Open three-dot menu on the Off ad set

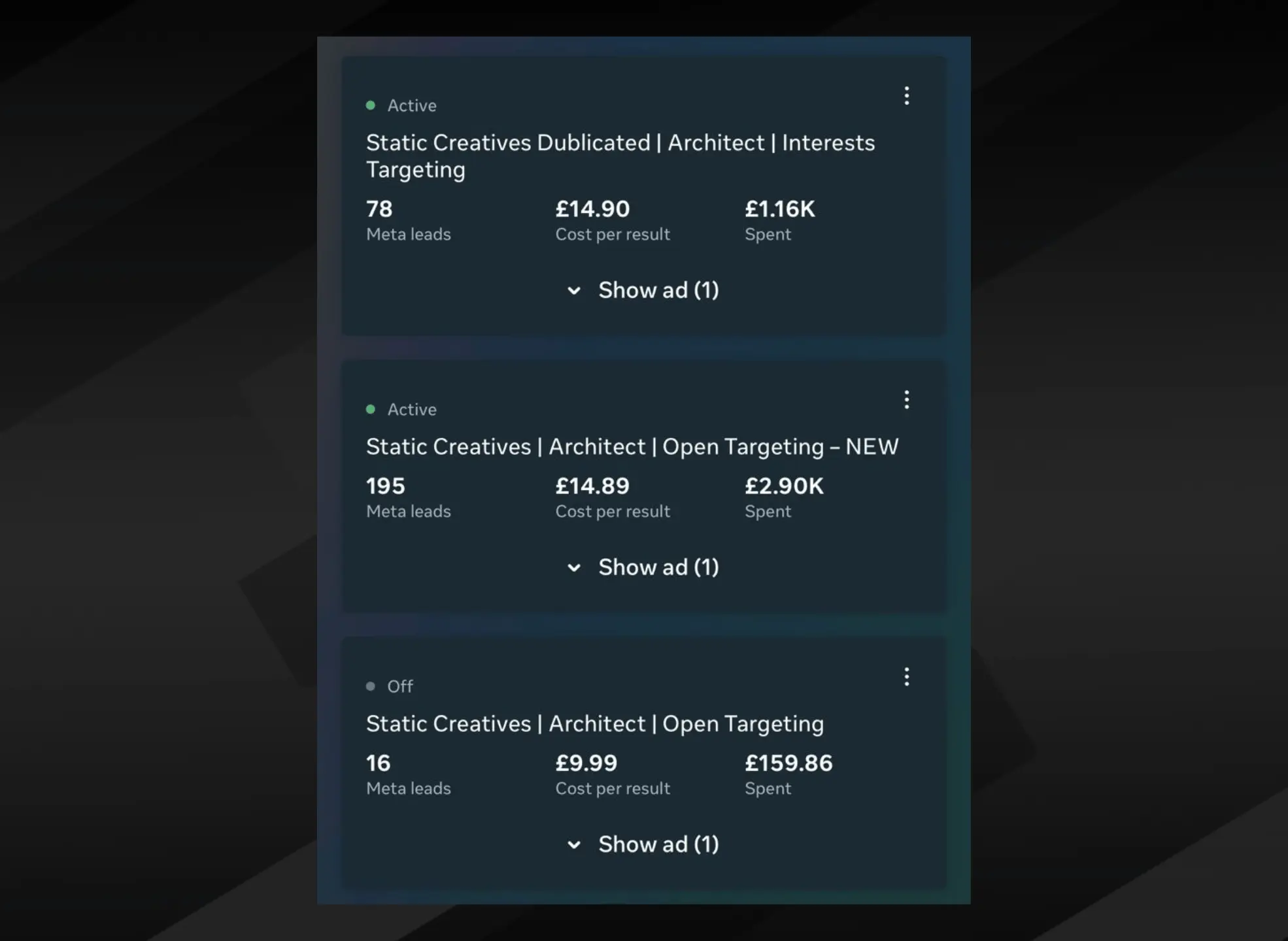906,676
